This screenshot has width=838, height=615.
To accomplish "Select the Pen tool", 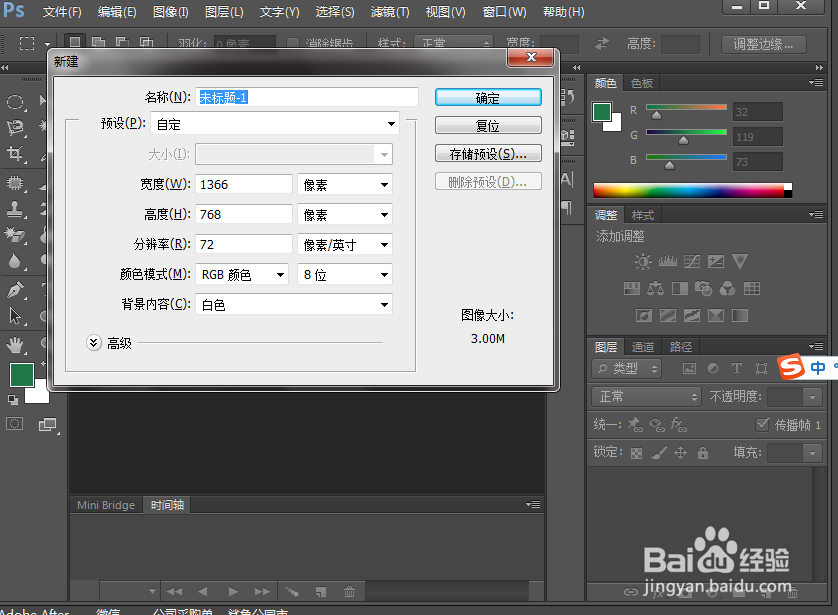I will [15, 289].
